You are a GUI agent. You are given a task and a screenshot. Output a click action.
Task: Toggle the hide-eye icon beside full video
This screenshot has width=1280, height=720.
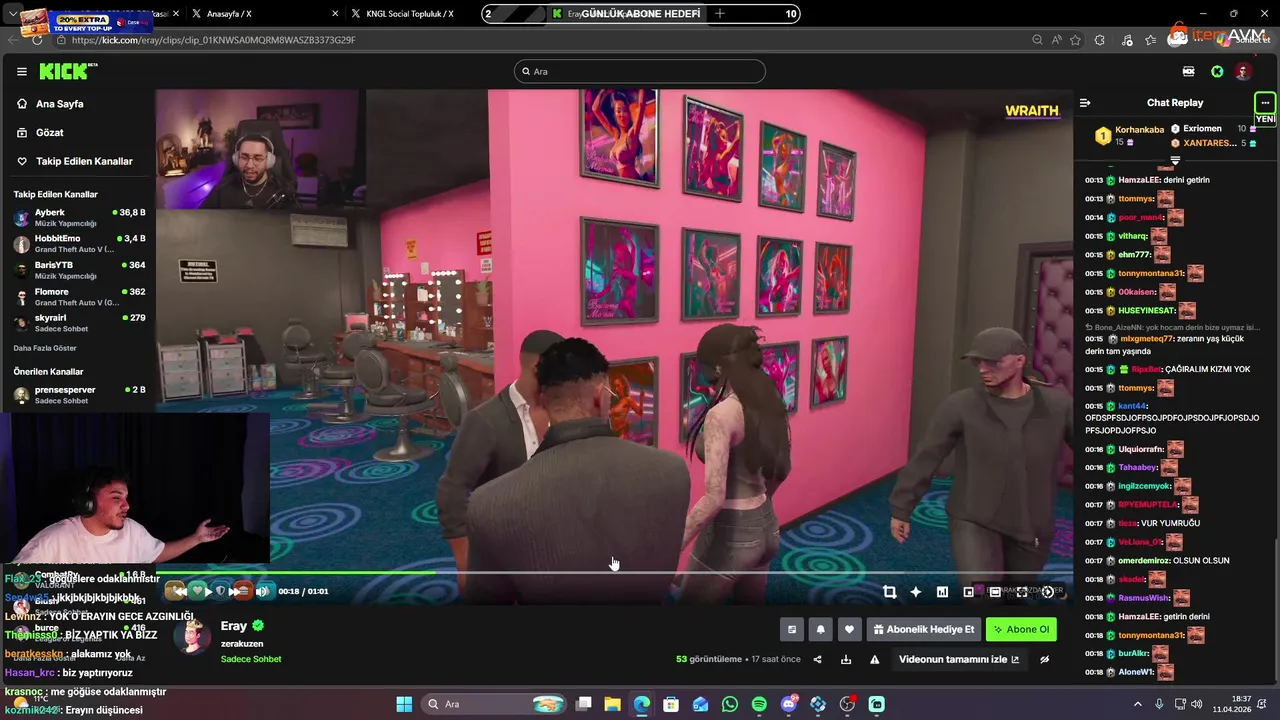click(1044, 659)
